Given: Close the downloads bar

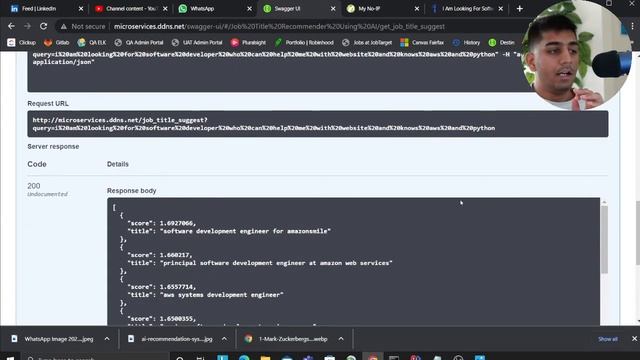Looking at the screenshot, I should point(634,339).
